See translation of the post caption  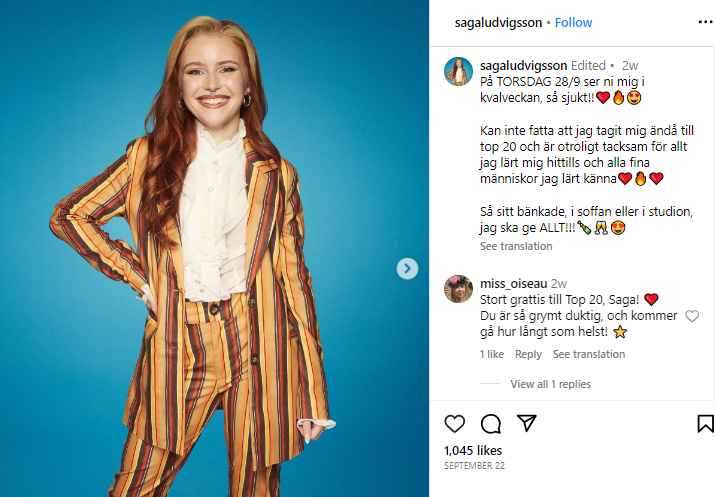(516, 246)
